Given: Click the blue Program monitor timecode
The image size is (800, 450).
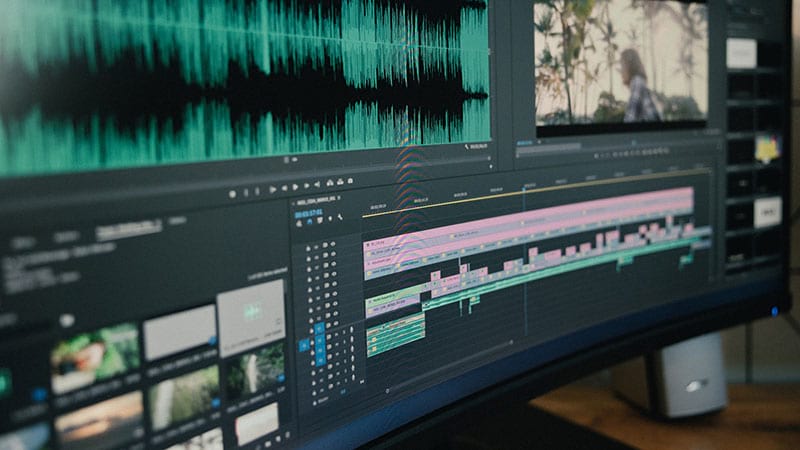Looking at the screenshot, I should 524,143.
